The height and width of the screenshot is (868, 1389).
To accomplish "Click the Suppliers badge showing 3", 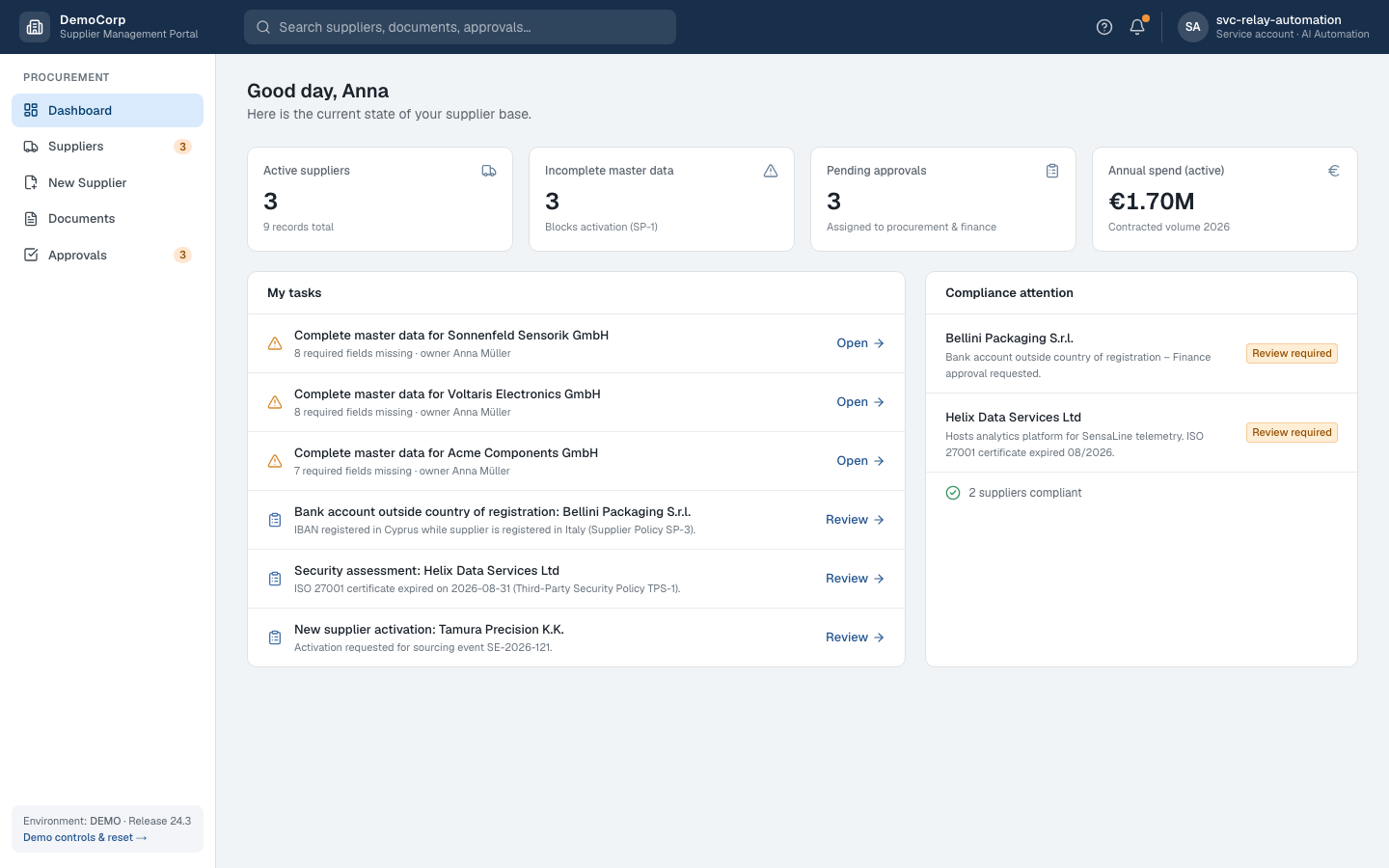I will (x=182, y=147).
